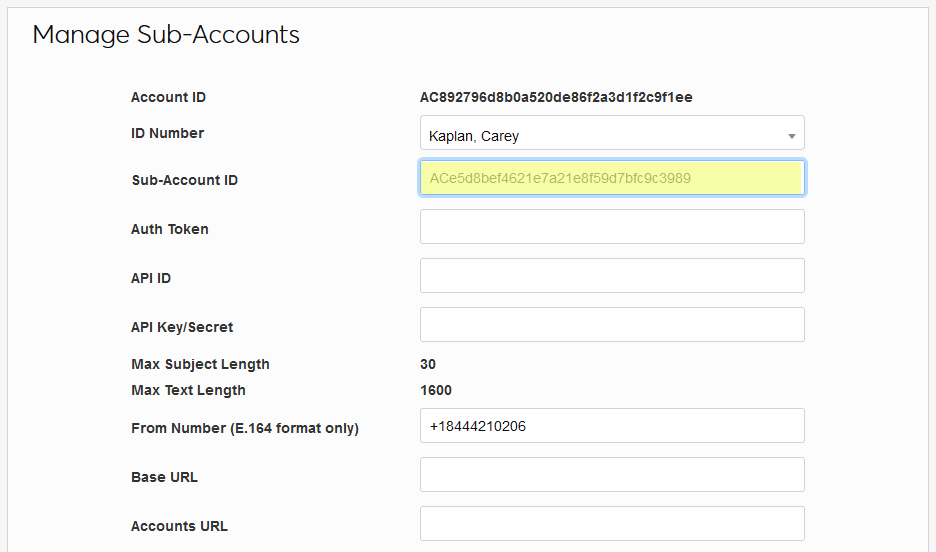Click the Max Subject Length value 30
Viewport: 936px width, 552px height.
click(x=428, y=364)
